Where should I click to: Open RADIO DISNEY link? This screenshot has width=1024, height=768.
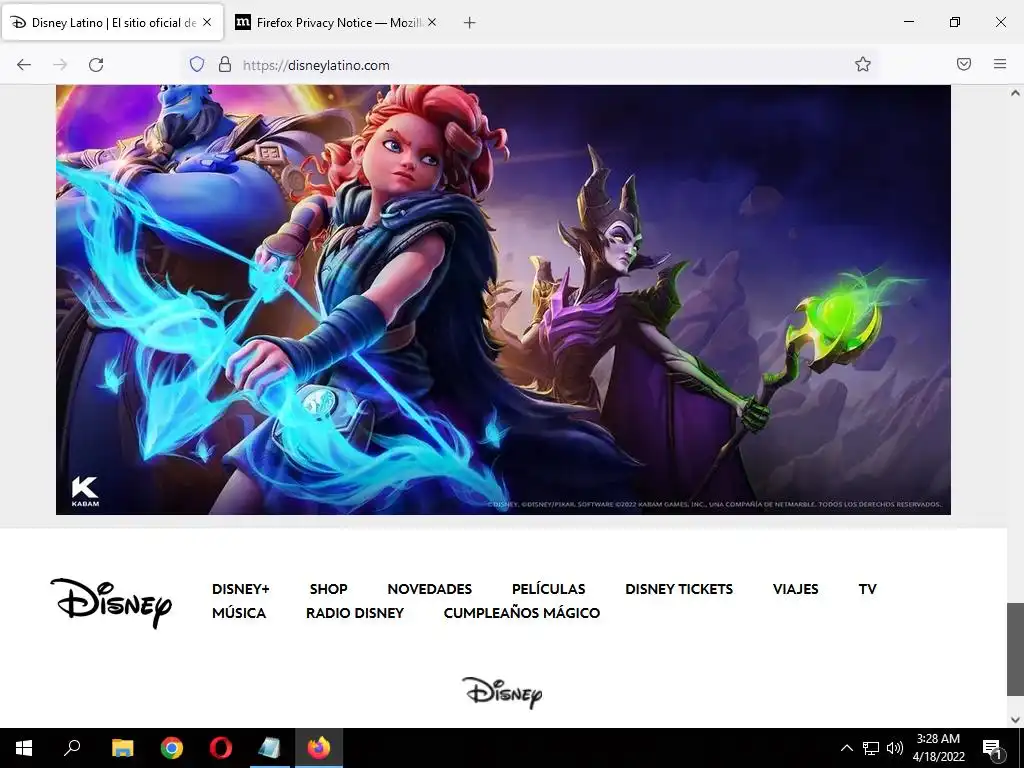click(x=355, y=613)
